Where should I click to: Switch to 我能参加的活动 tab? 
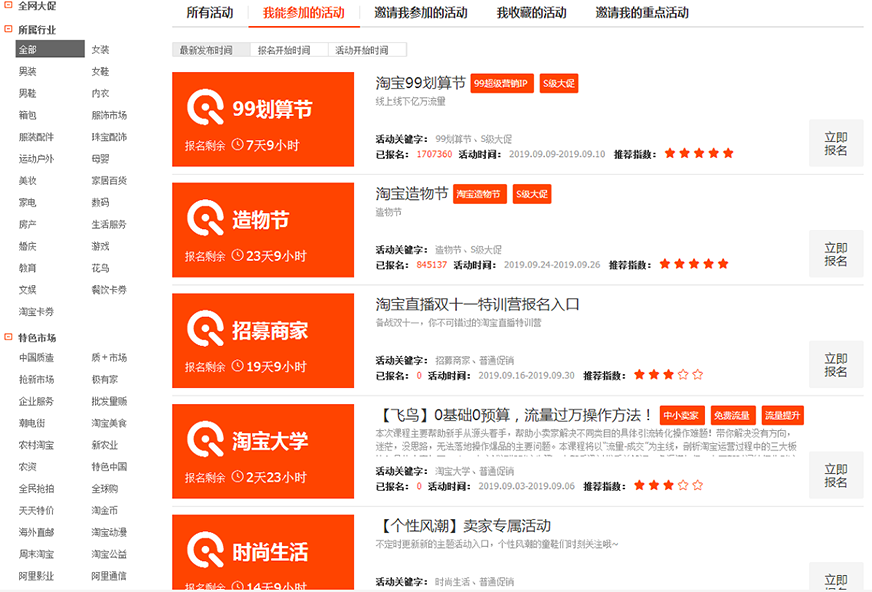point(304,13)
